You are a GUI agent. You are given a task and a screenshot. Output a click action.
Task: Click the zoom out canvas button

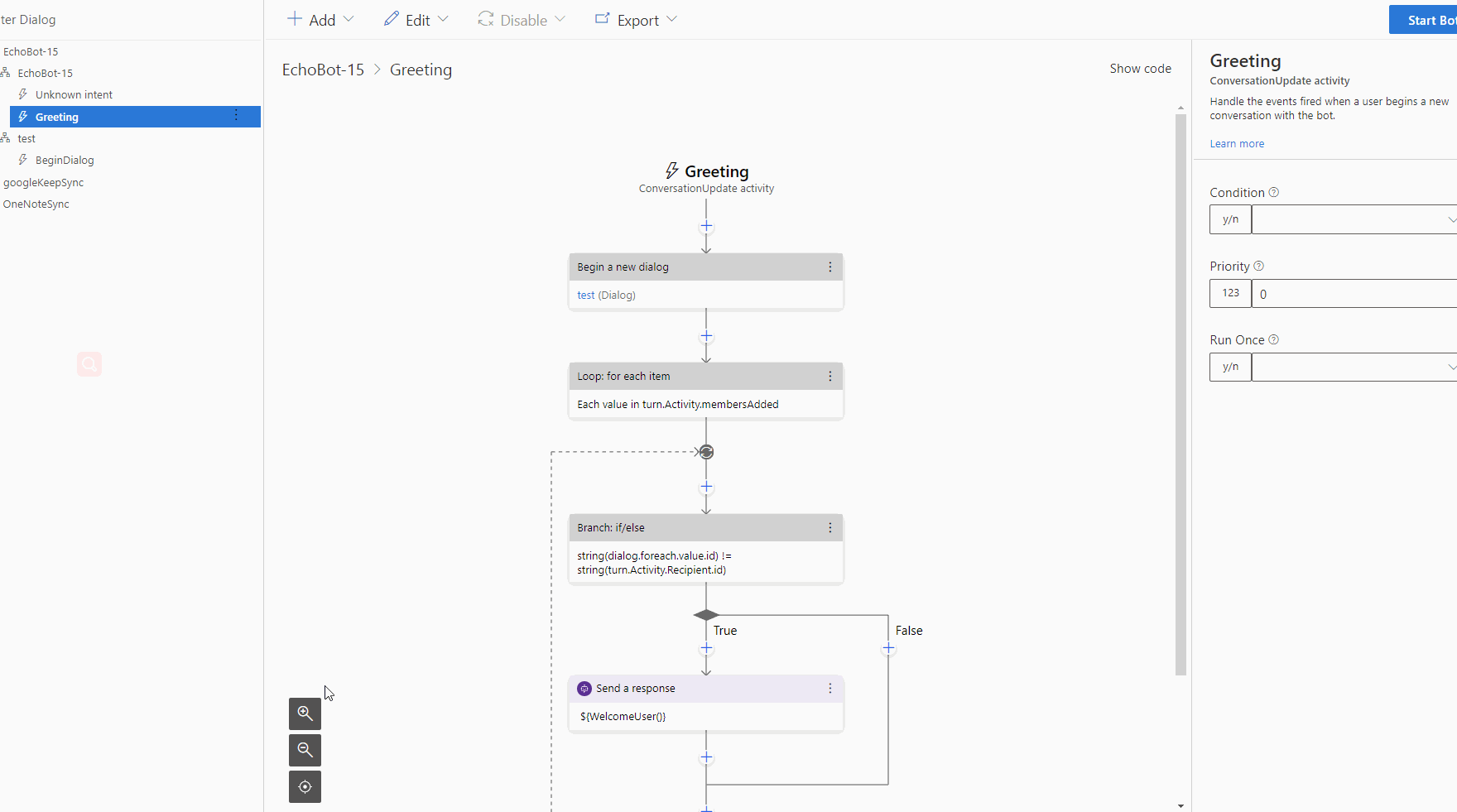(305, 750)
